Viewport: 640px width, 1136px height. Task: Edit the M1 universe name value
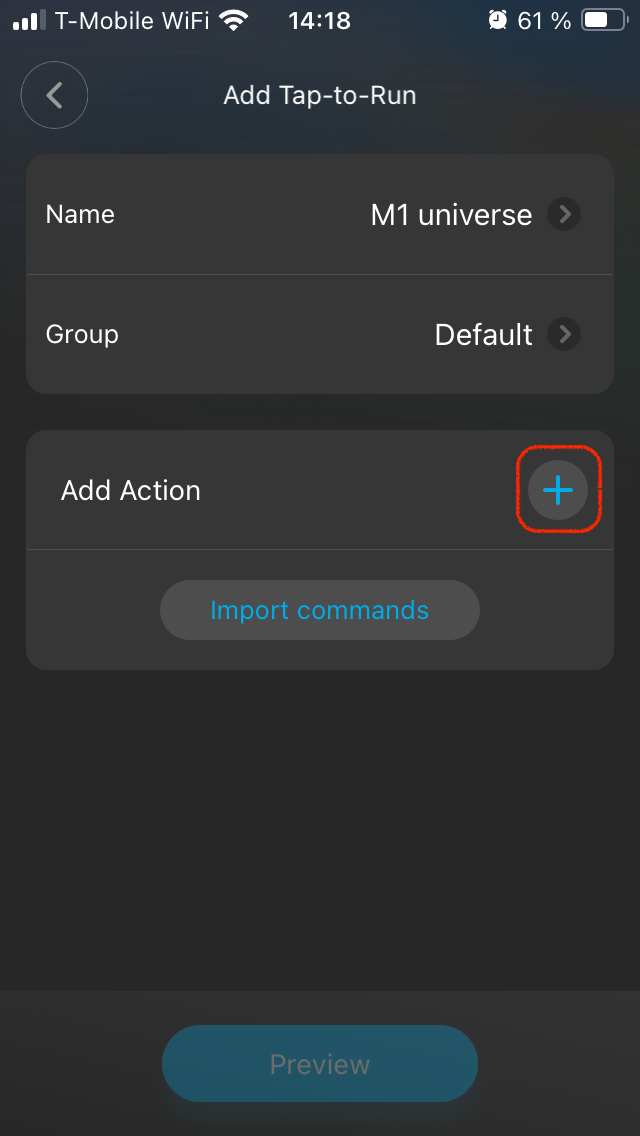pyautogui.click(x=451, y=215)
